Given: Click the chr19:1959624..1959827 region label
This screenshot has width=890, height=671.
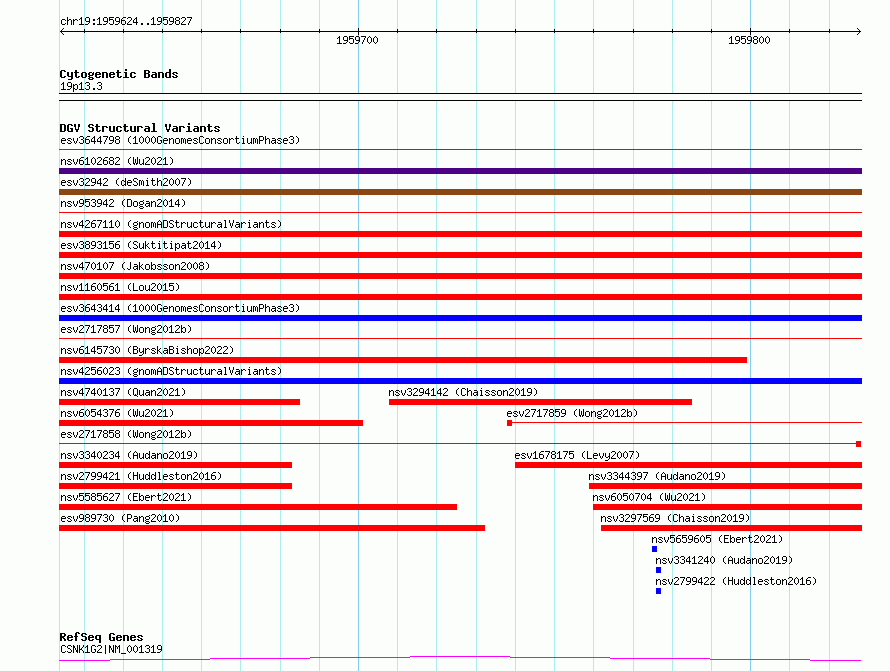Looking at the screenshot, I should click(x=127, y=21).
